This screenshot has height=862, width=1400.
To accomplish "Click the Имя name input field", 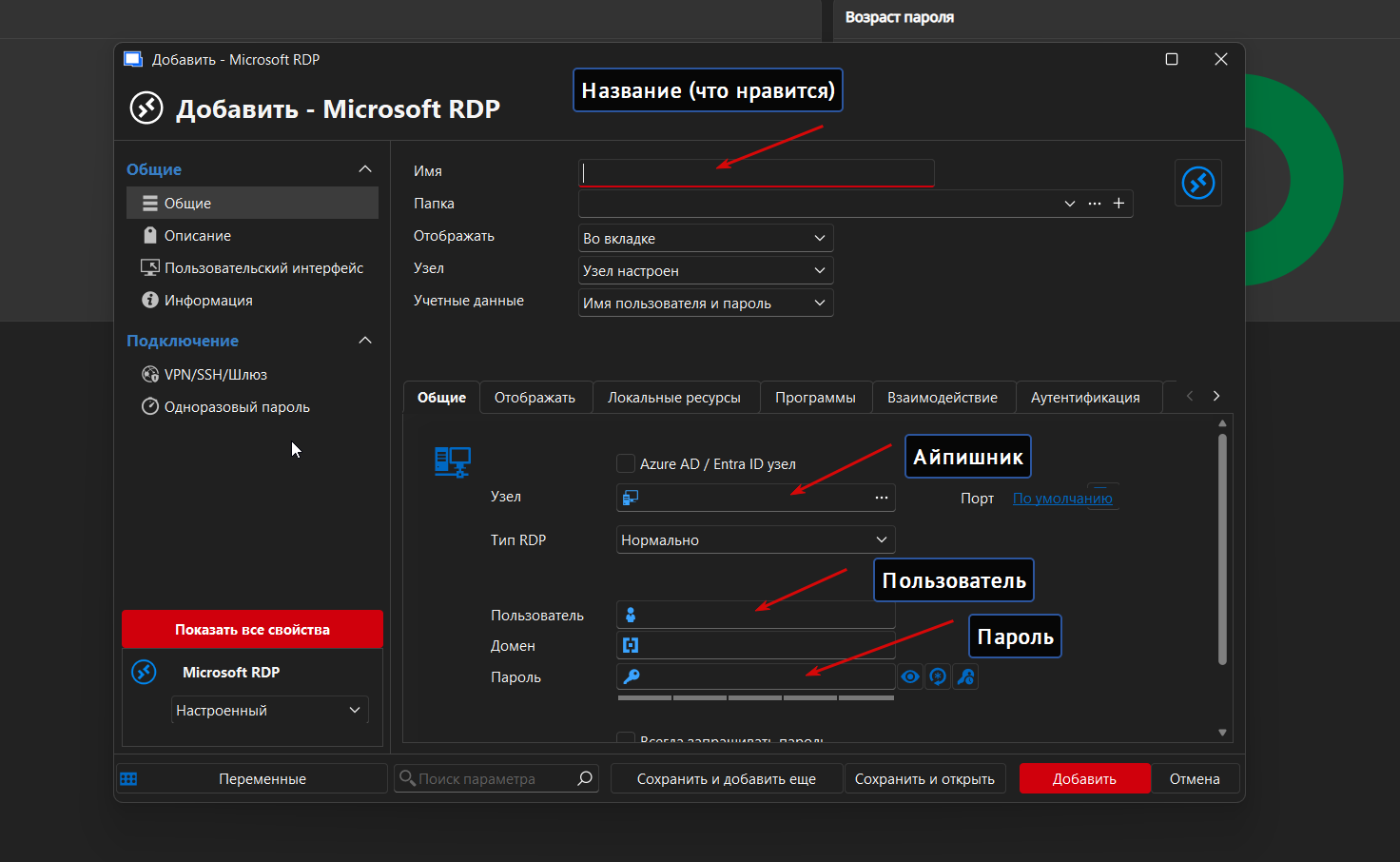I will pos(756,172).
